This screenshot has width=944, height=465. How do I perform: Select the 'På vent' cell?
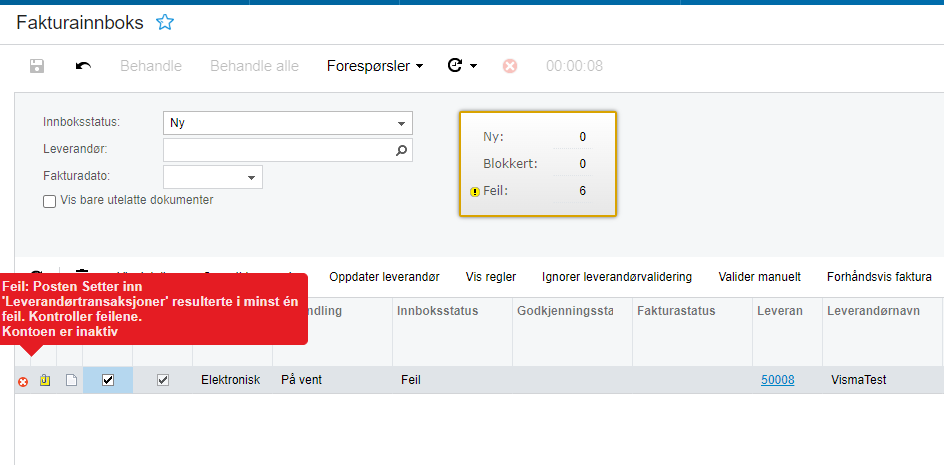click(x=332, y=380)
